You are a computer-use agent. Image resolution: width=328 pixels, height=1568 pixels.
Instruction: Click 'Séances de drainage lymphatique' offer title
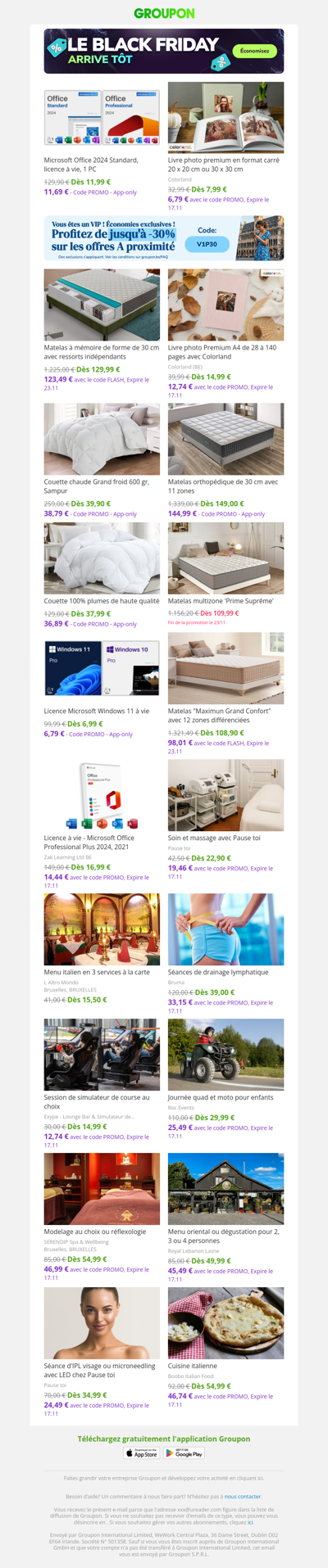pos(218,972)
